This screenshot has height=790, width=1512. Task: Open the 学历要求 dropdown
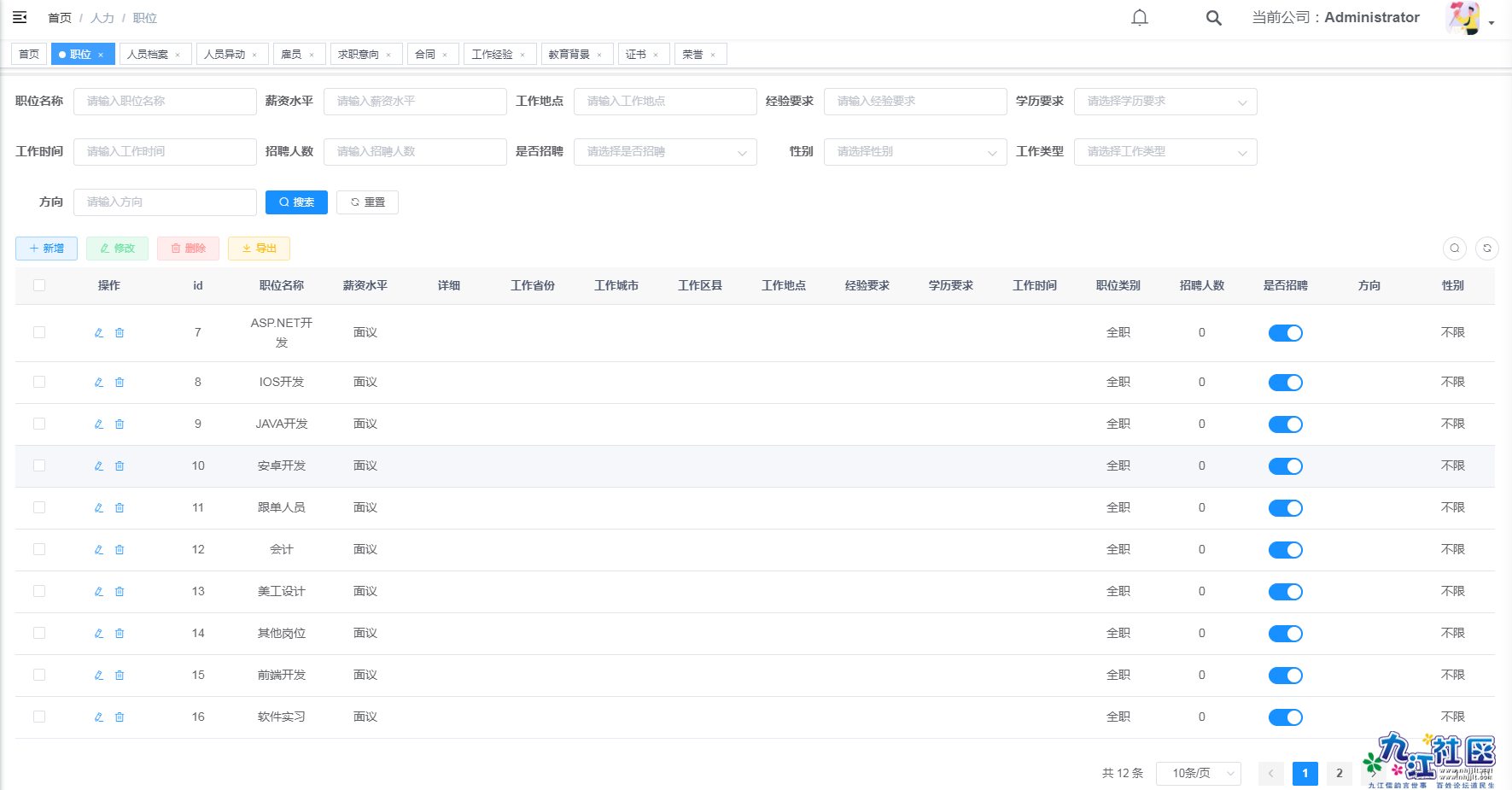[1165, 102]
